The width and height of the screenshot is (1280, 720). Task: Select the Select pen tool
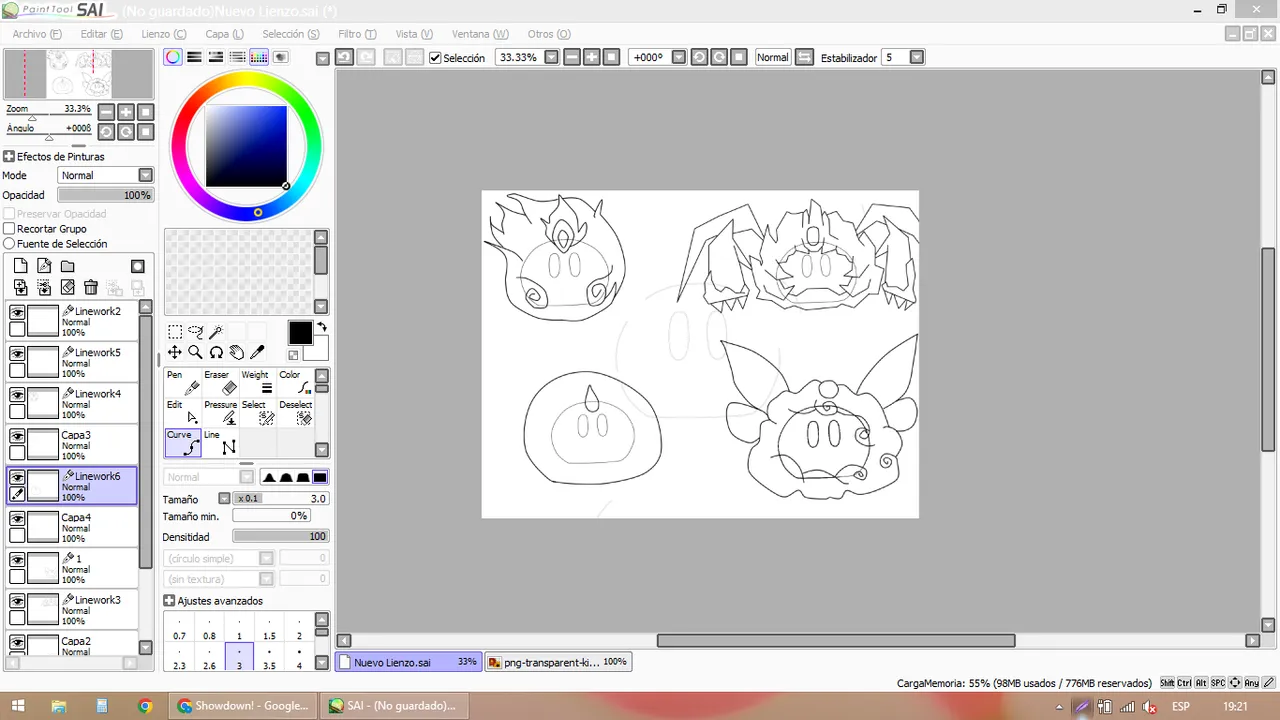[257, 412]
